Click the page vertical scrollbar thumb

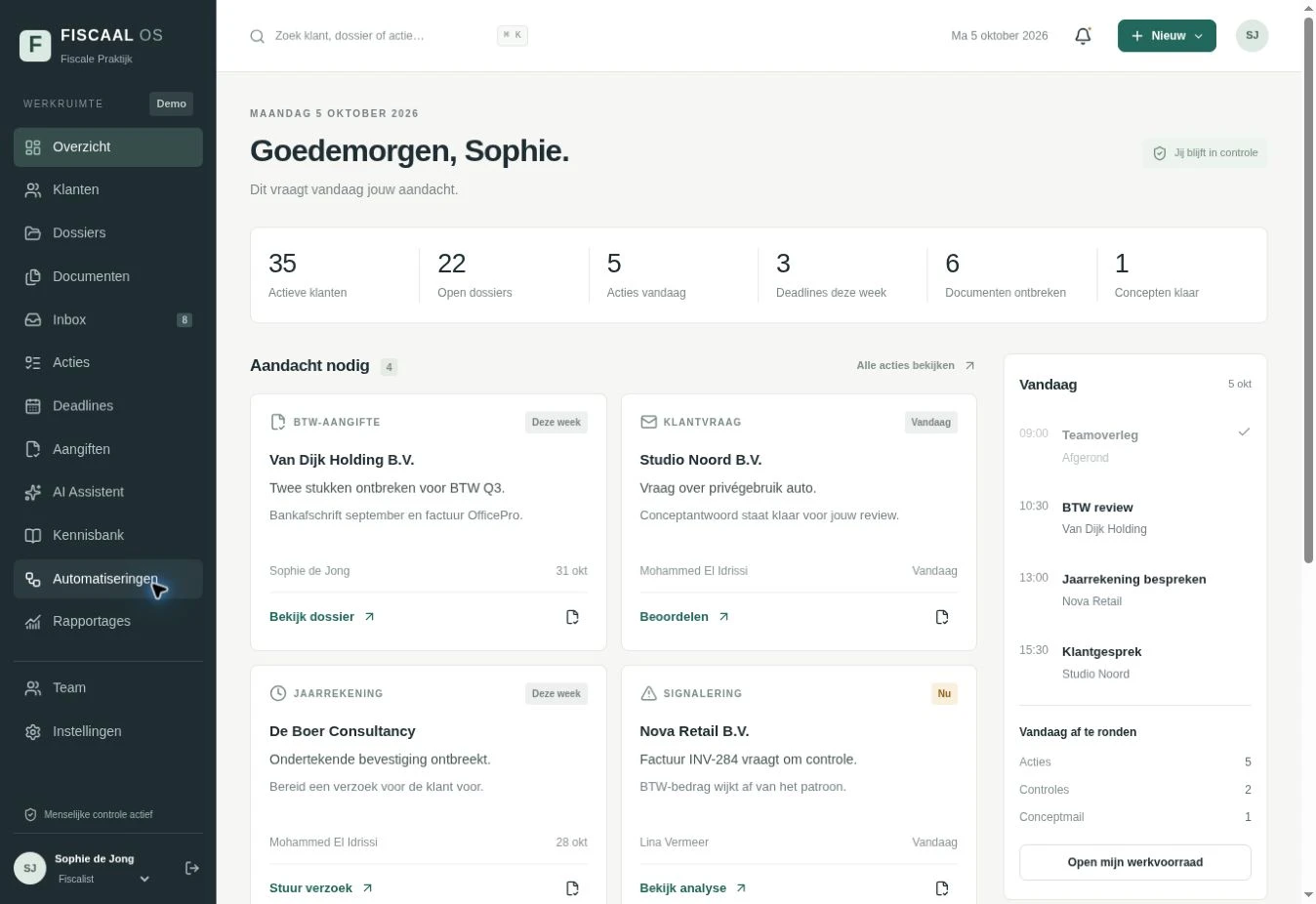pyautogui.click(x=1308, y=289)
